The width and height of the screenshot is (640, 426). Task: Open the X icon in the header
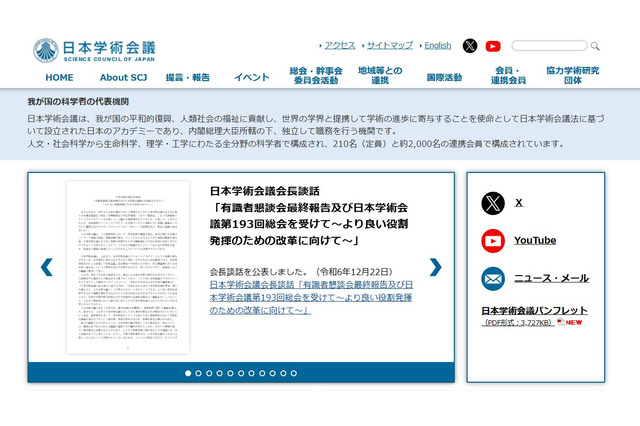point(470,46)
